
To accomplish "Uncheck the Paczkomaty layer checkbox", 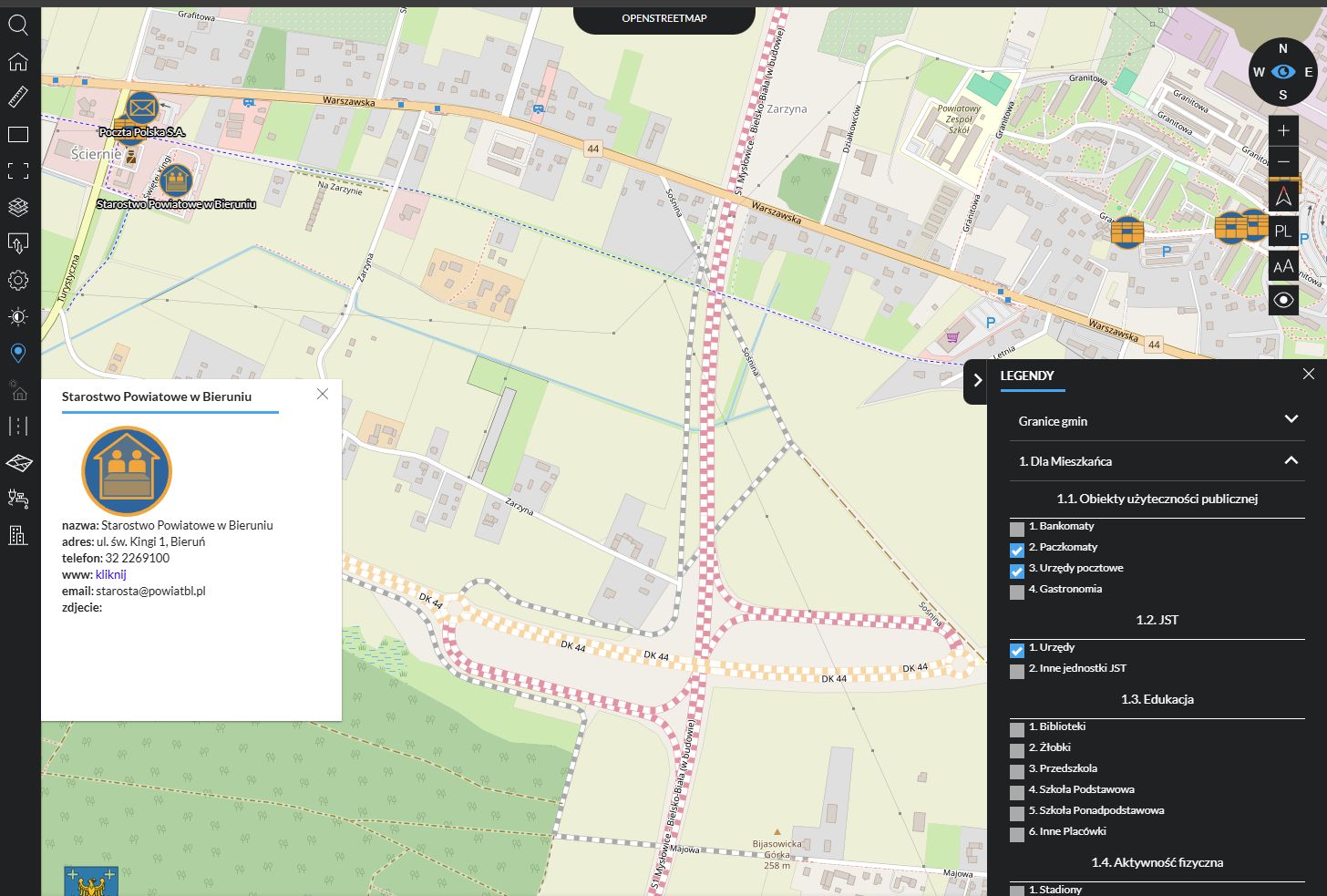I will (x=1017, y=551).
